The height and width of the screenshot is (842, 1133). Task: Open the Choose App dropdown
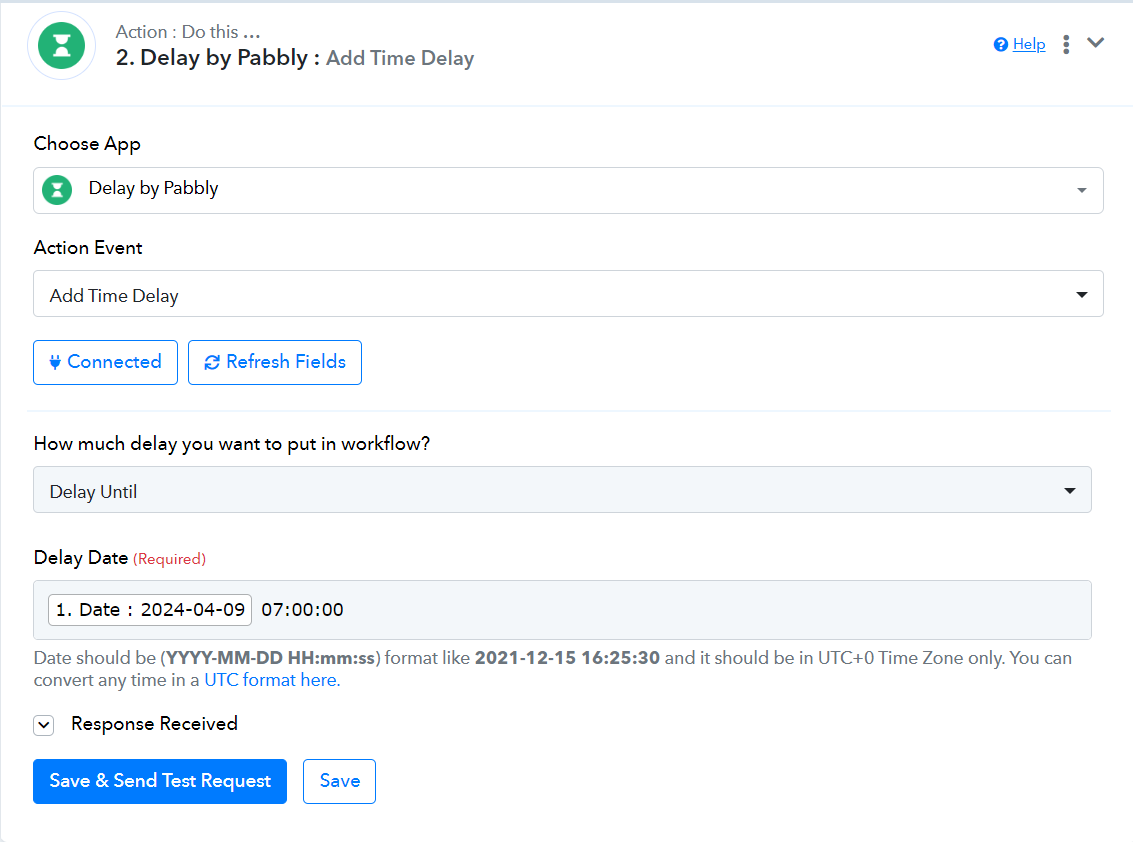568,190
